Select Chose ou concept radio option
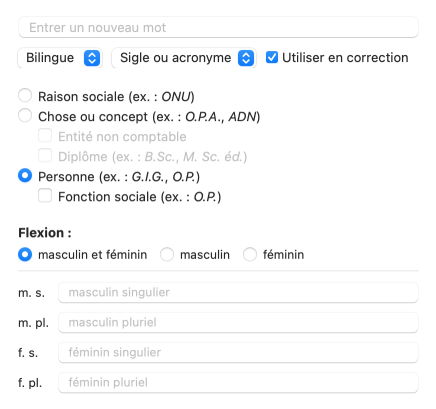Viewport: 436px width, 409px height. pos(25,116)
